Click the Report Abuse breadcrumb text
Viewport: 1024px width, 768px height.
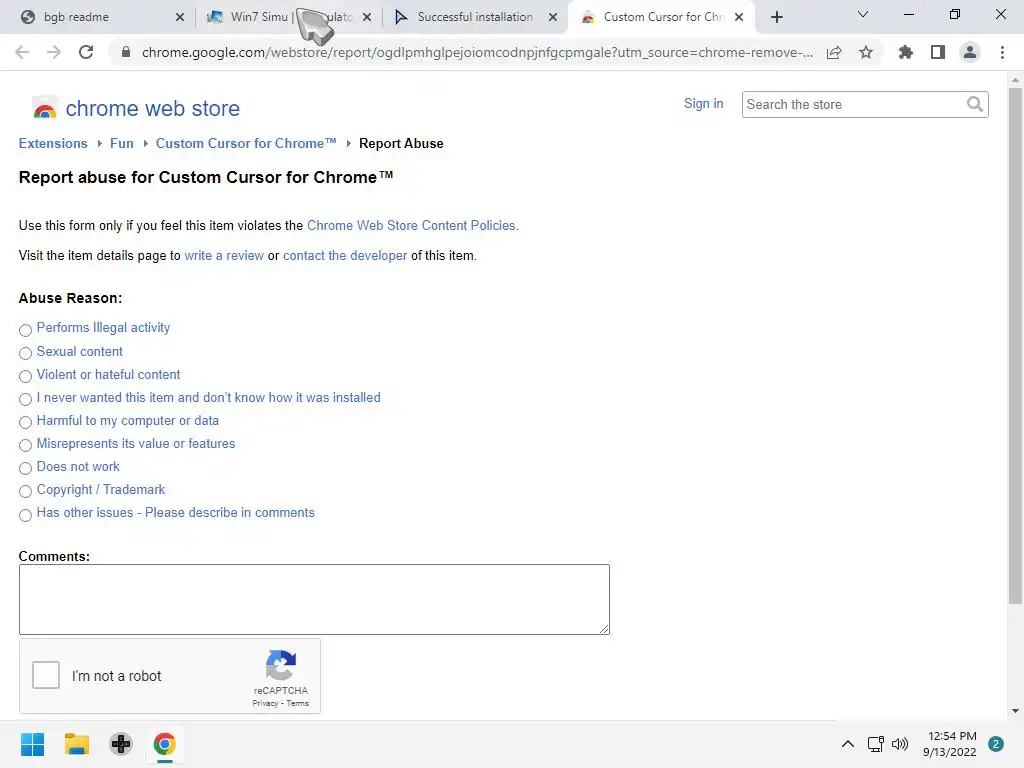click(401, 144)
